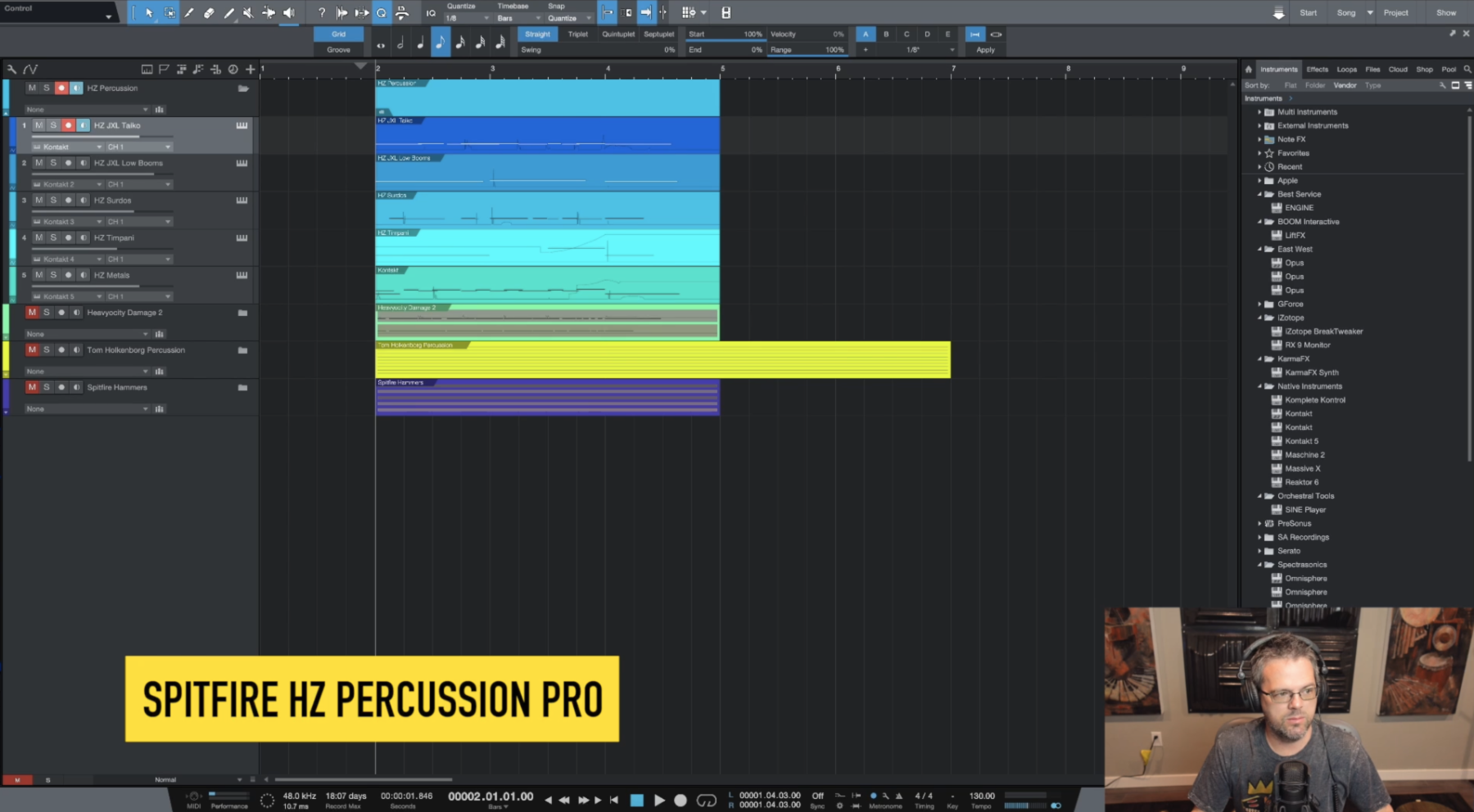This screenshot has height=812, width=1474.
Task: Open the Files browser tab
Action: pos(1373,70)
